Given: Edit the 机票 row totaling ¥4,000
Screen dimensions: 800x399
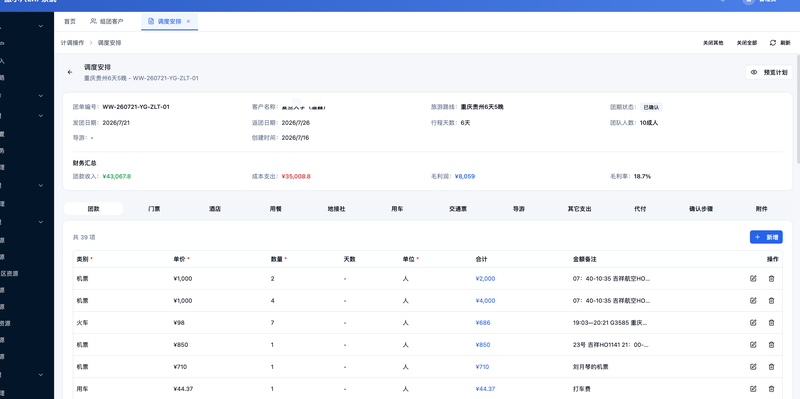Looking at the screenshot, I should (x=753, y=301).
